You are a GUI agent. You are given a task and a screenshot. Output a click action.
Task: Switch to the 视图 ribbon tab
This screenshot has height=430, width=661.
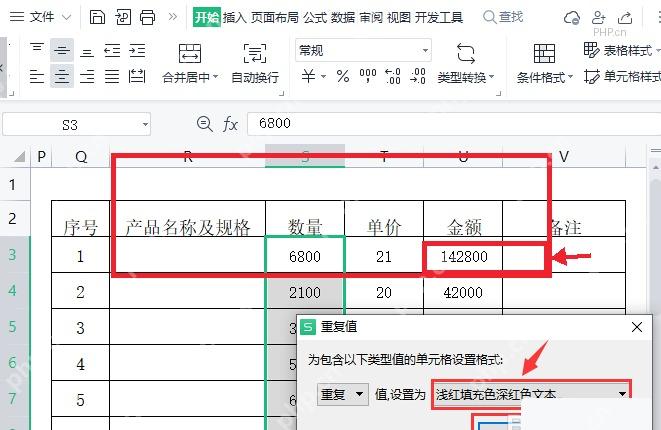click(x=399, y=17)
